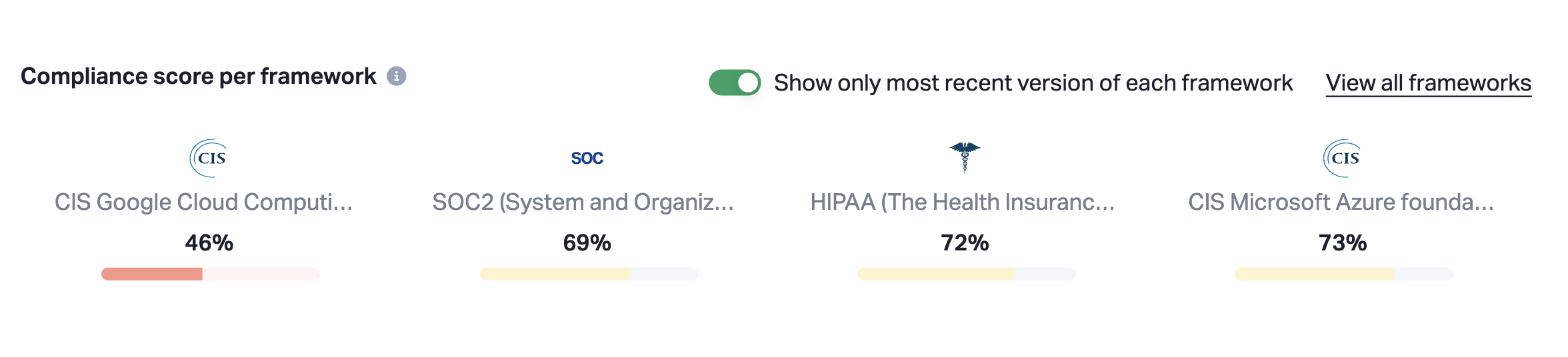Click the 69% compliance score value
The width and height of the screenshot is (1568, 357).
pyautogui.click(x=587, y=242)
